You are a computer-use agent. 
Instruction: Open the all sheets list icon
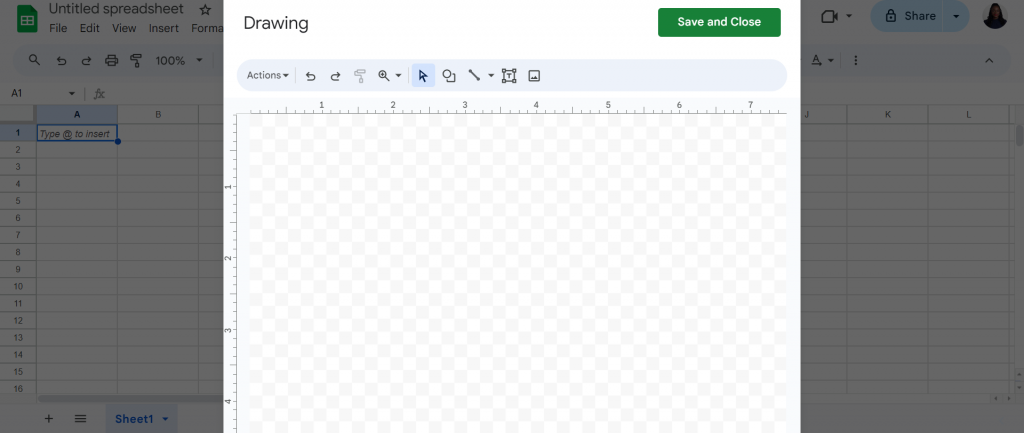tap(80, 419)
